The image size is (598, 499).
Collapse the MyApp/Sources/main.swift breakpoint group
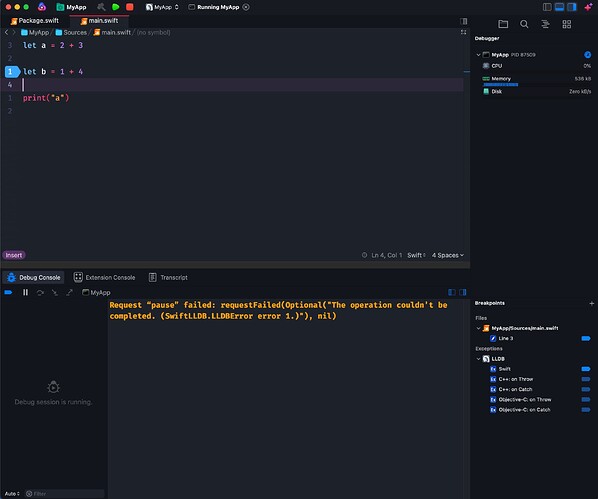[478, 328]
